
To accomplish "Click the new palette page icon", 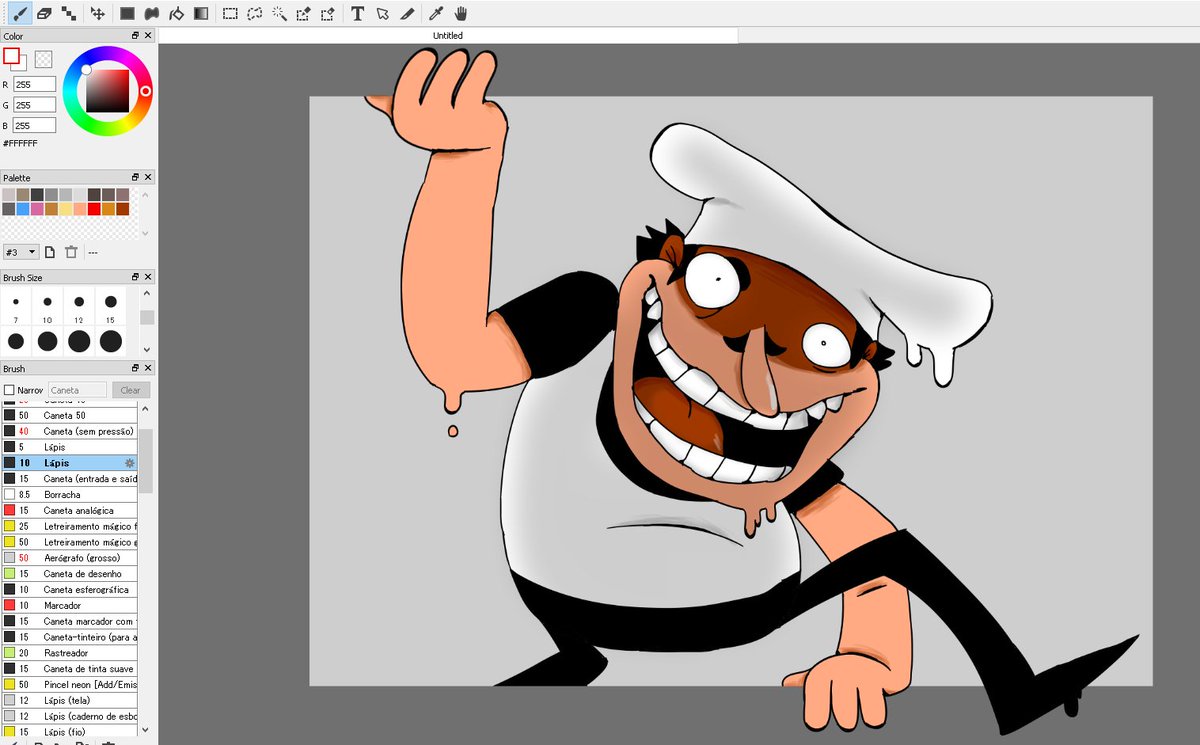I will [x=50, y=252].
